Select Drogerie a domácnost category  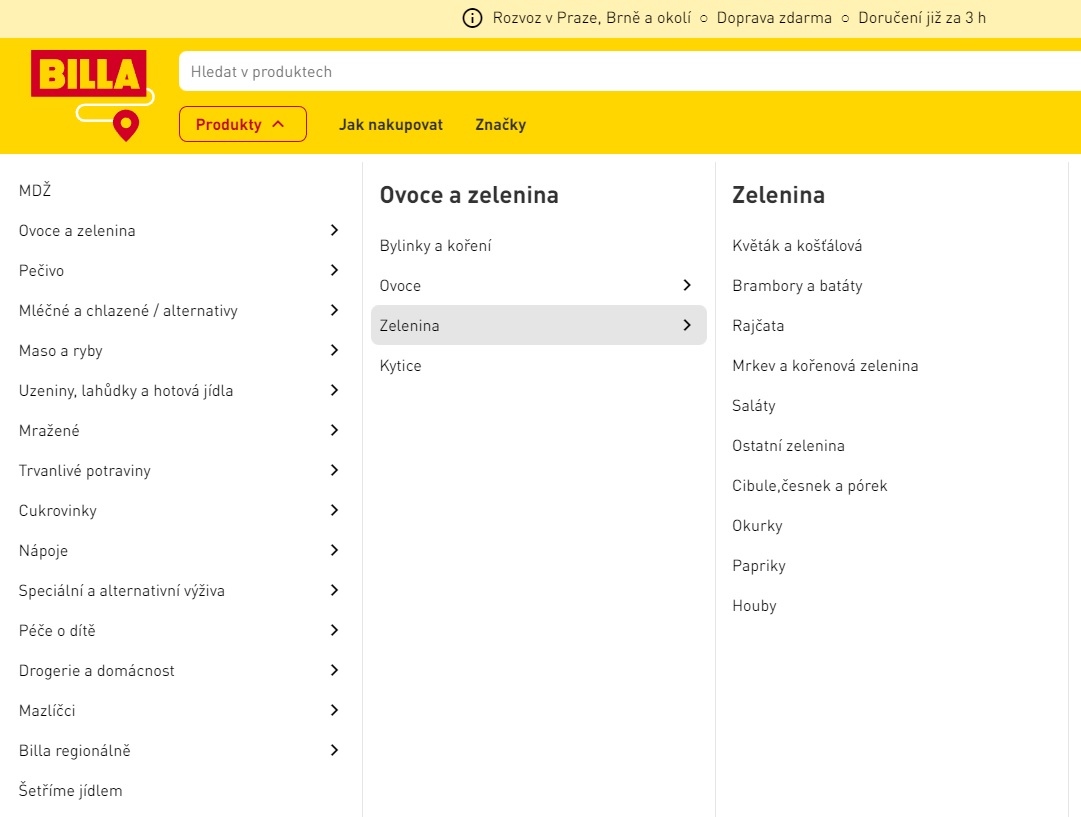97,670
